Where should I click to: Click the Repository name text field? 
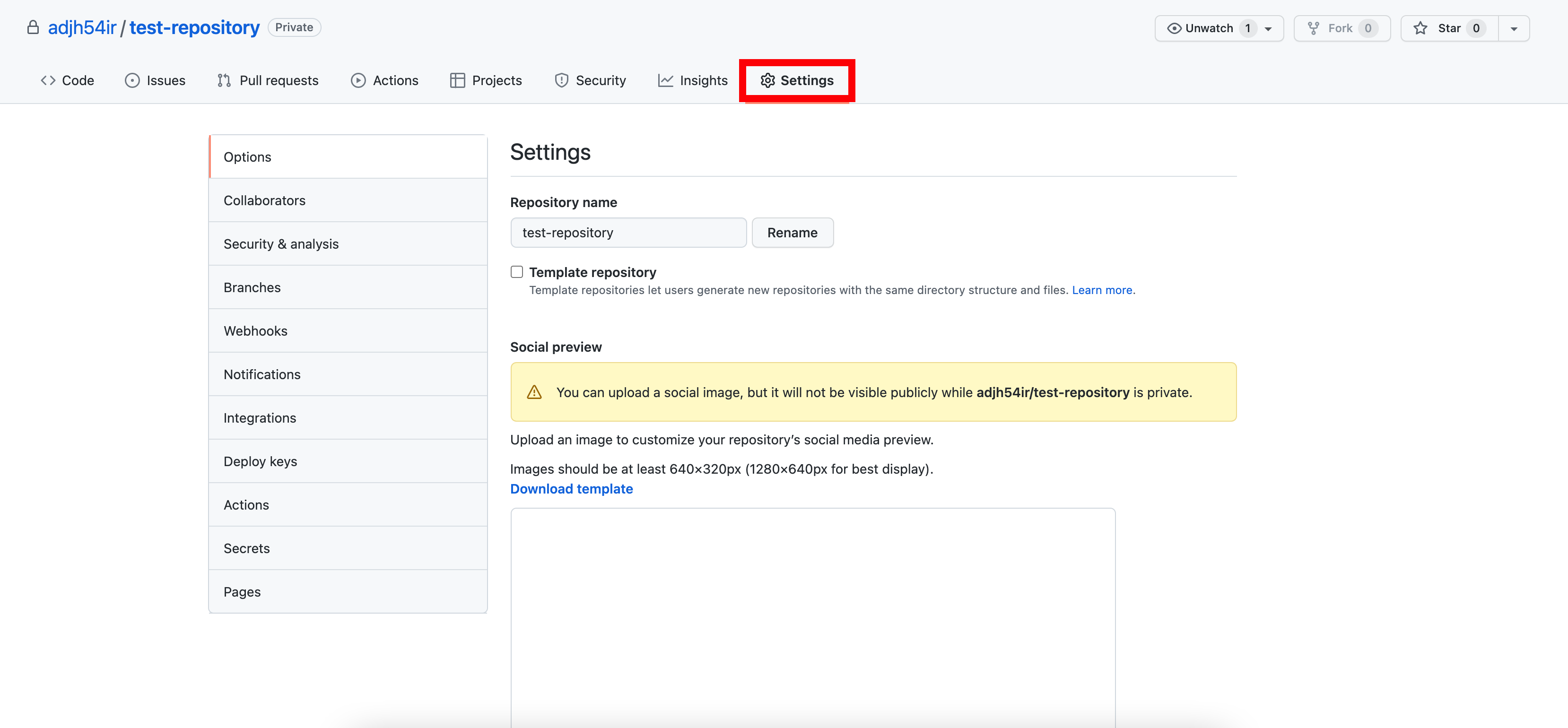click(x=628, y=233)
